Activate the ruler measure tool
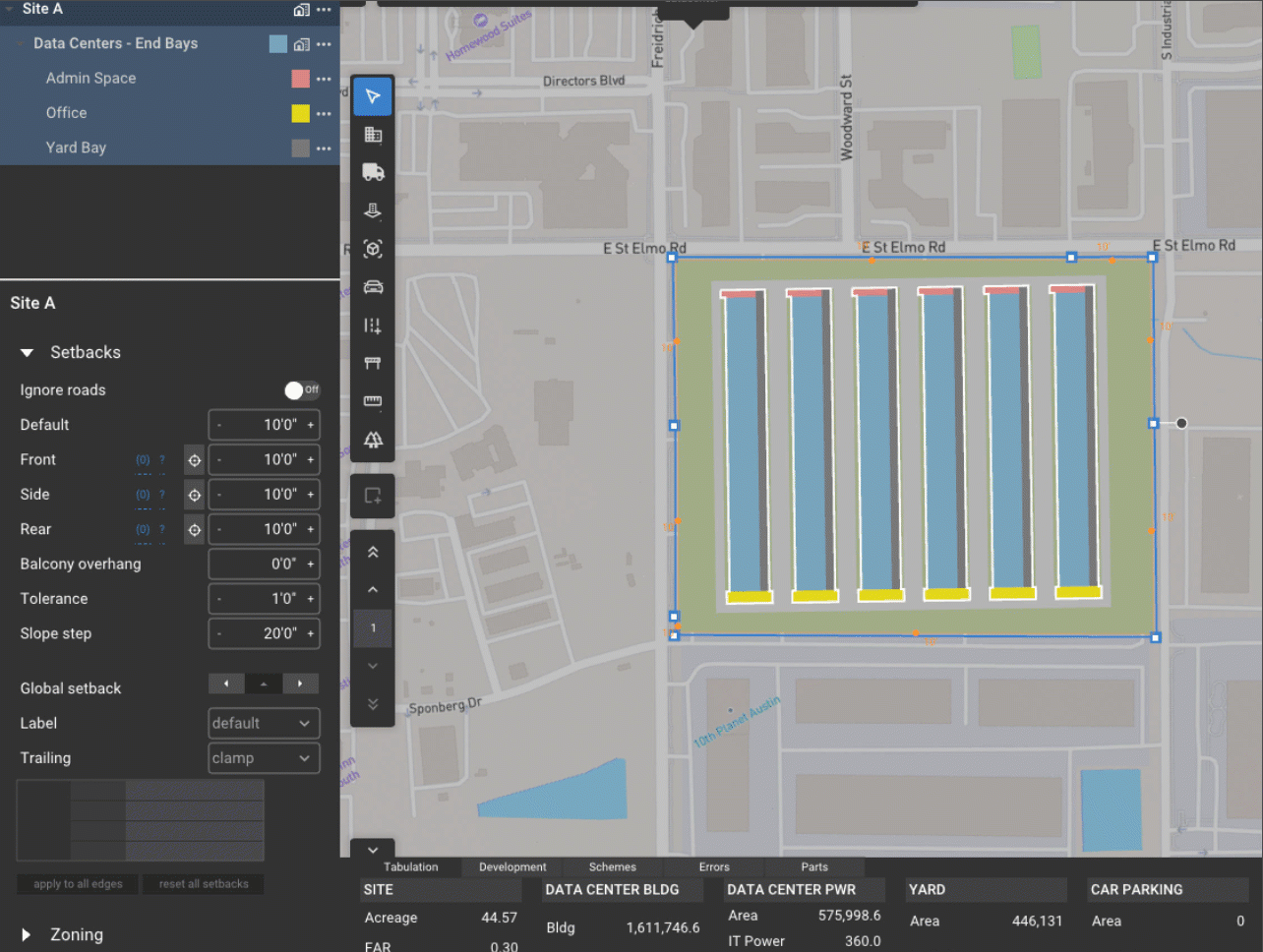 click(373, 401)
